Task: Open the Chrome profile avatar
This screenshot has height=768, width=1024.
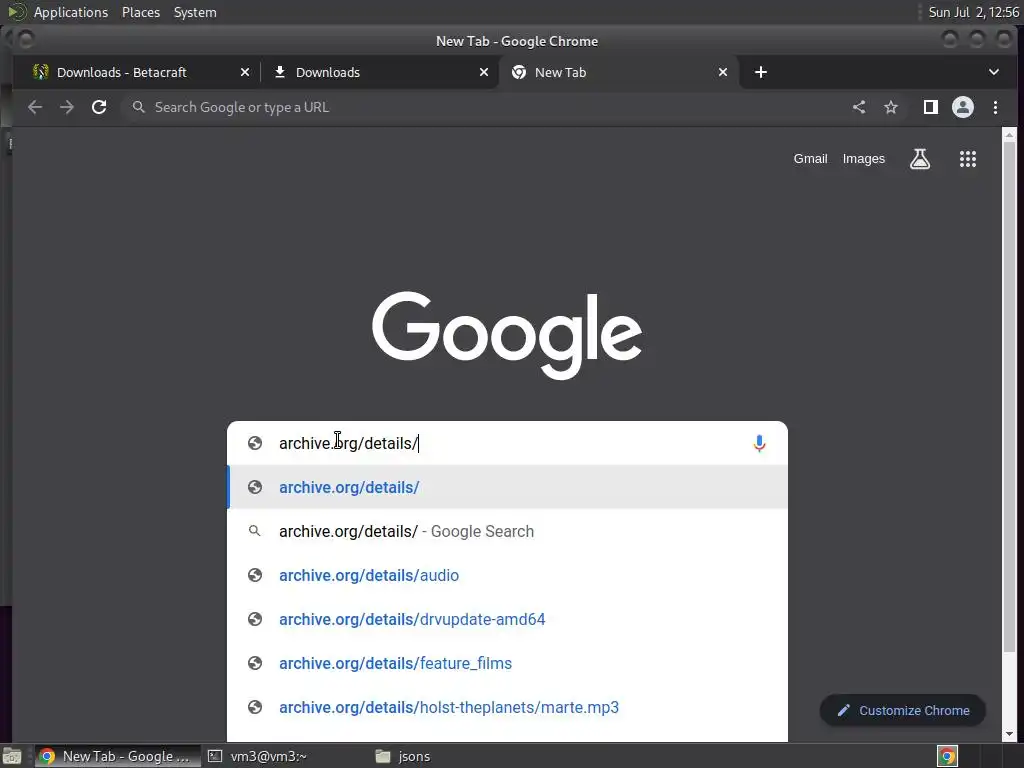Action: tap(963, 107)
